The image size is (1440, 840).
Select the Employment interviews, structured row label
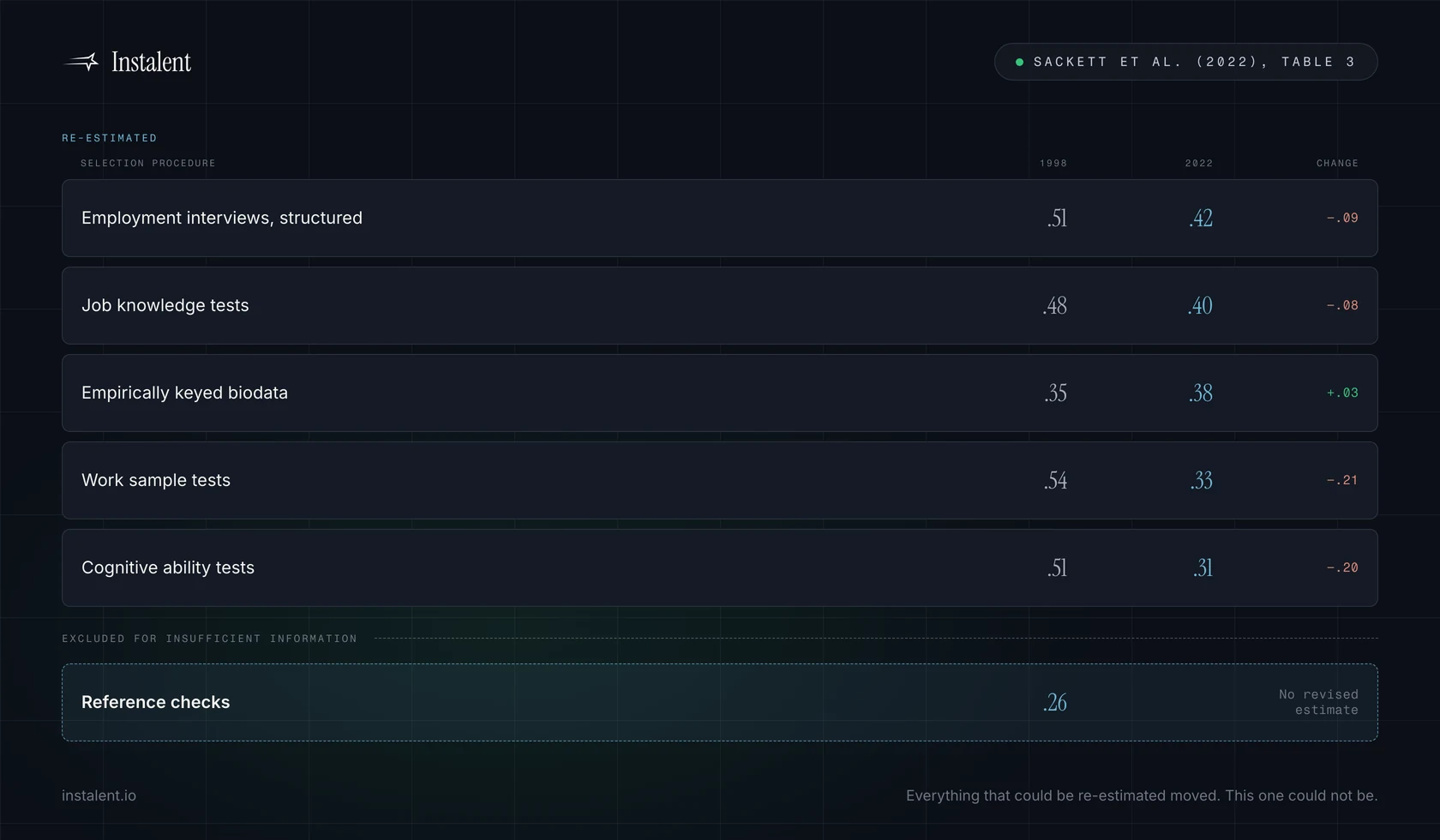(x=222, y=218)
